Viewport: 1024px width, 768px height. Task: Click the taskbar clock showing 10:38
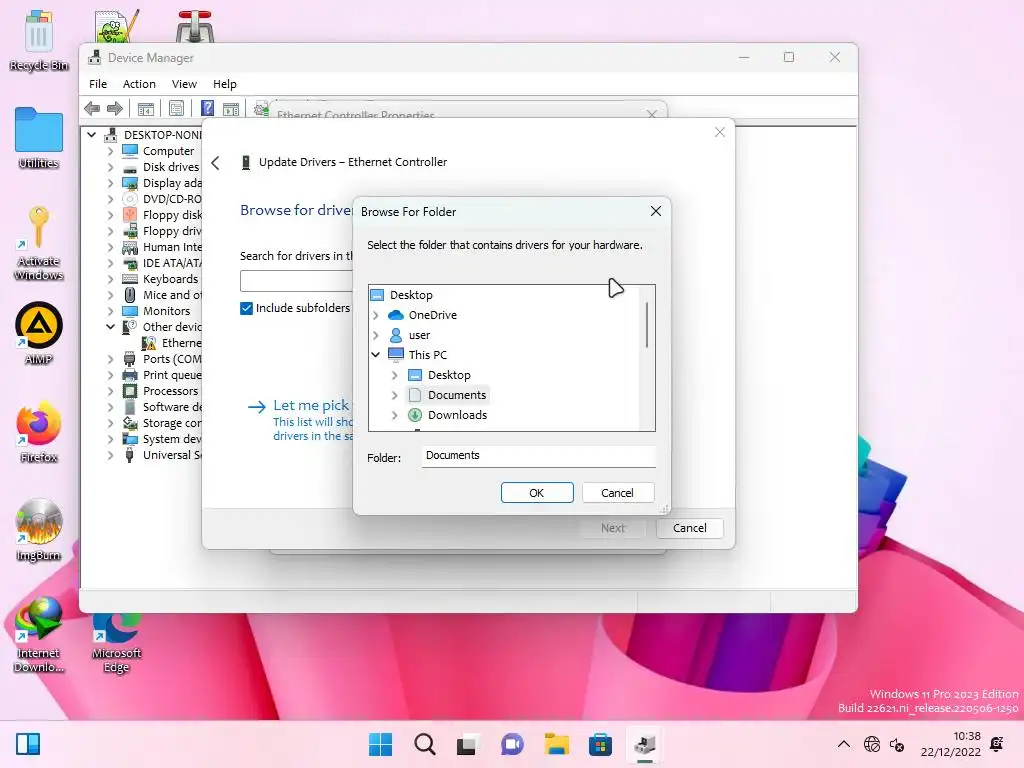pyautogui.click(x=951, y=744)
